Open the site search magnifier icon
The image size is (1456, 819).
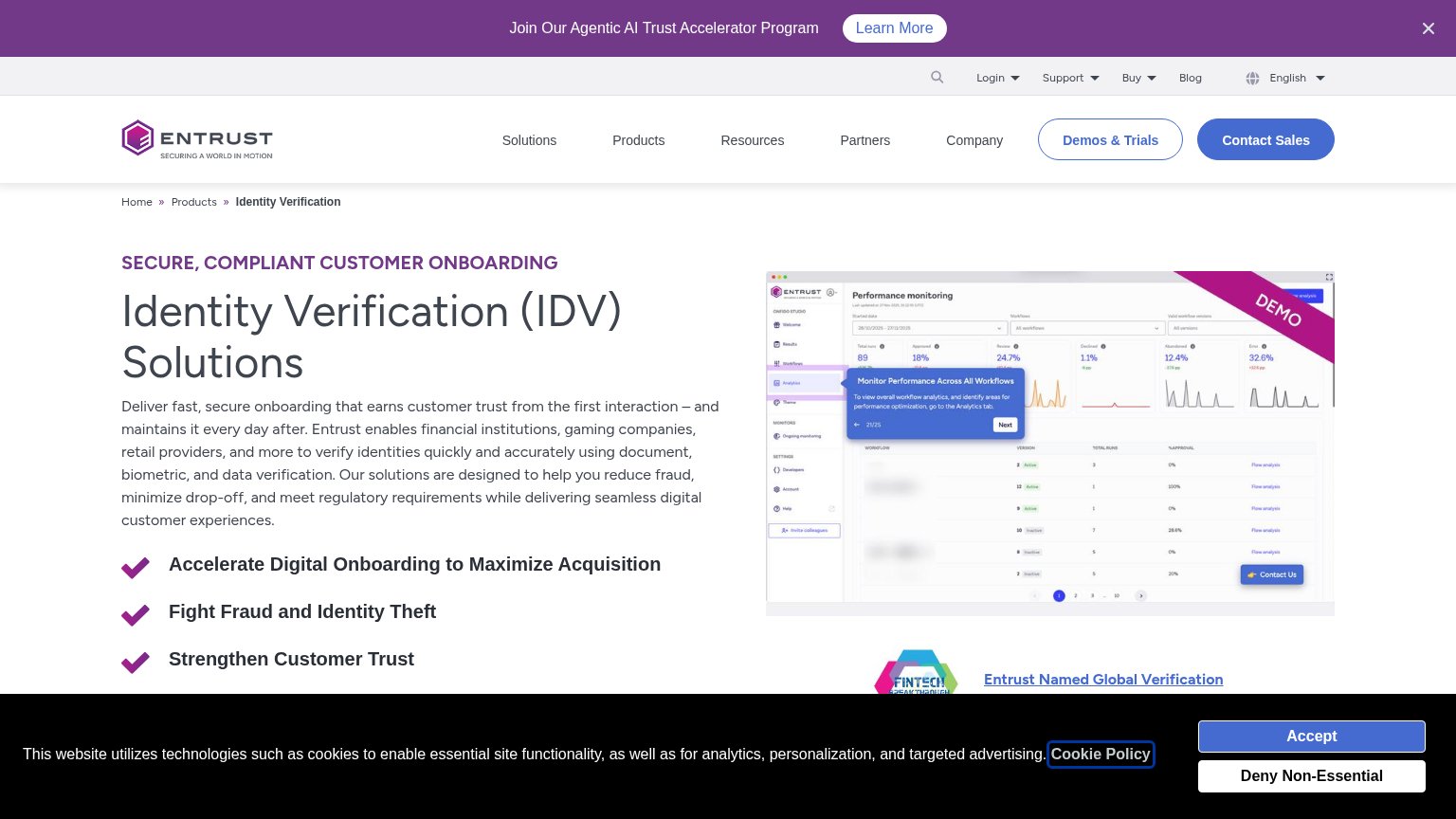pyautogui.click(x=937, y=78)
